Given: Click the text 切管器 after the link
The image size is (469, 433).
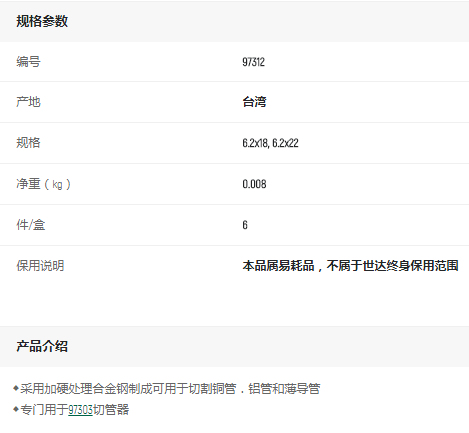Looking at the screenshot, I should (111, 410).
